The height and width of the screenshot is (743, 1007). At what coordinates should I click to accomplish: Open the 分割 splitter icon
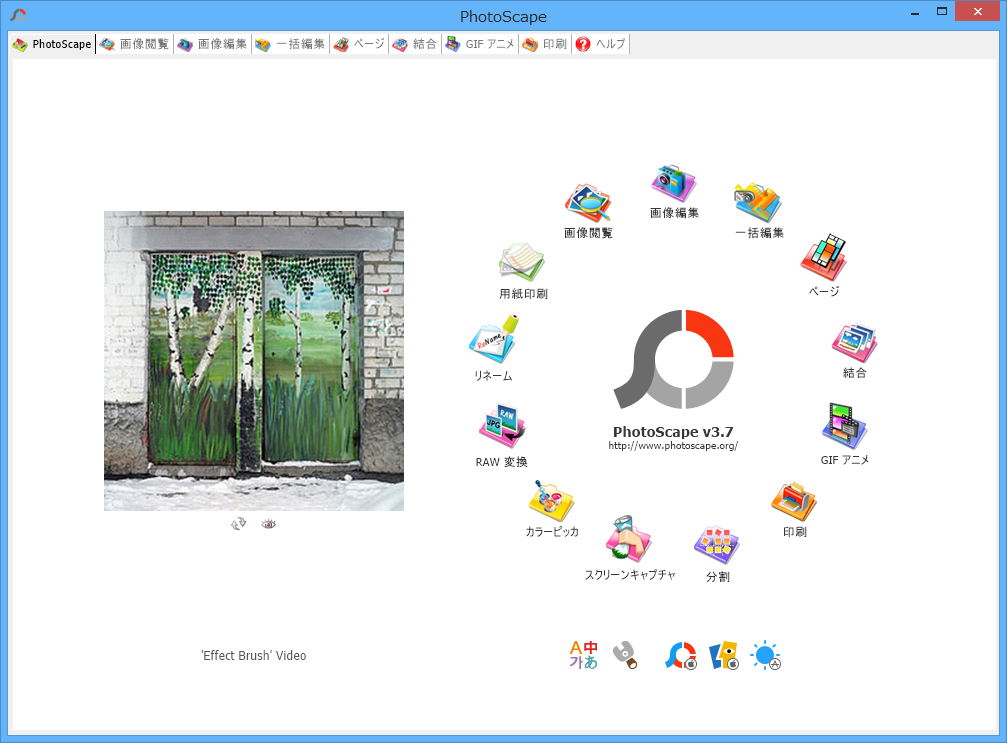click(x=717, y=545)
